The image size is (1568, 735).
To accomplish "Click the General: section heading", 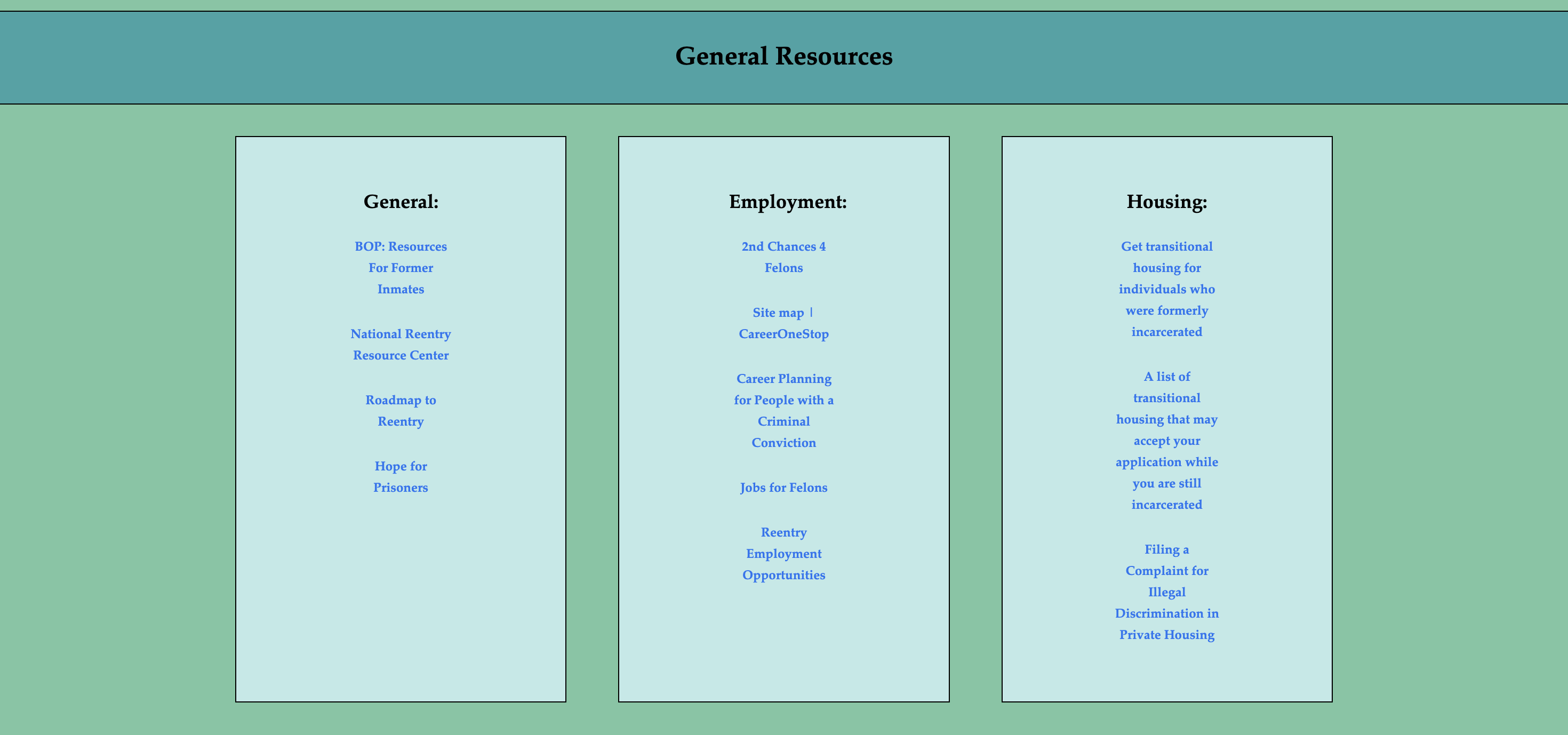I will (x=401, y=202).
